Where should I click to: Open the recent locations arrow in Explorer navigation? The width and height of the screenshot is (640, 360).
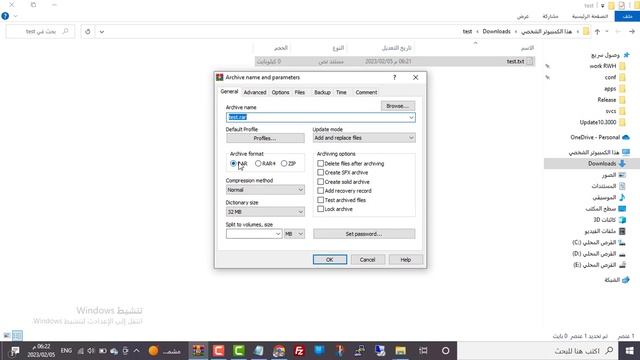click(x=607, y=31)
